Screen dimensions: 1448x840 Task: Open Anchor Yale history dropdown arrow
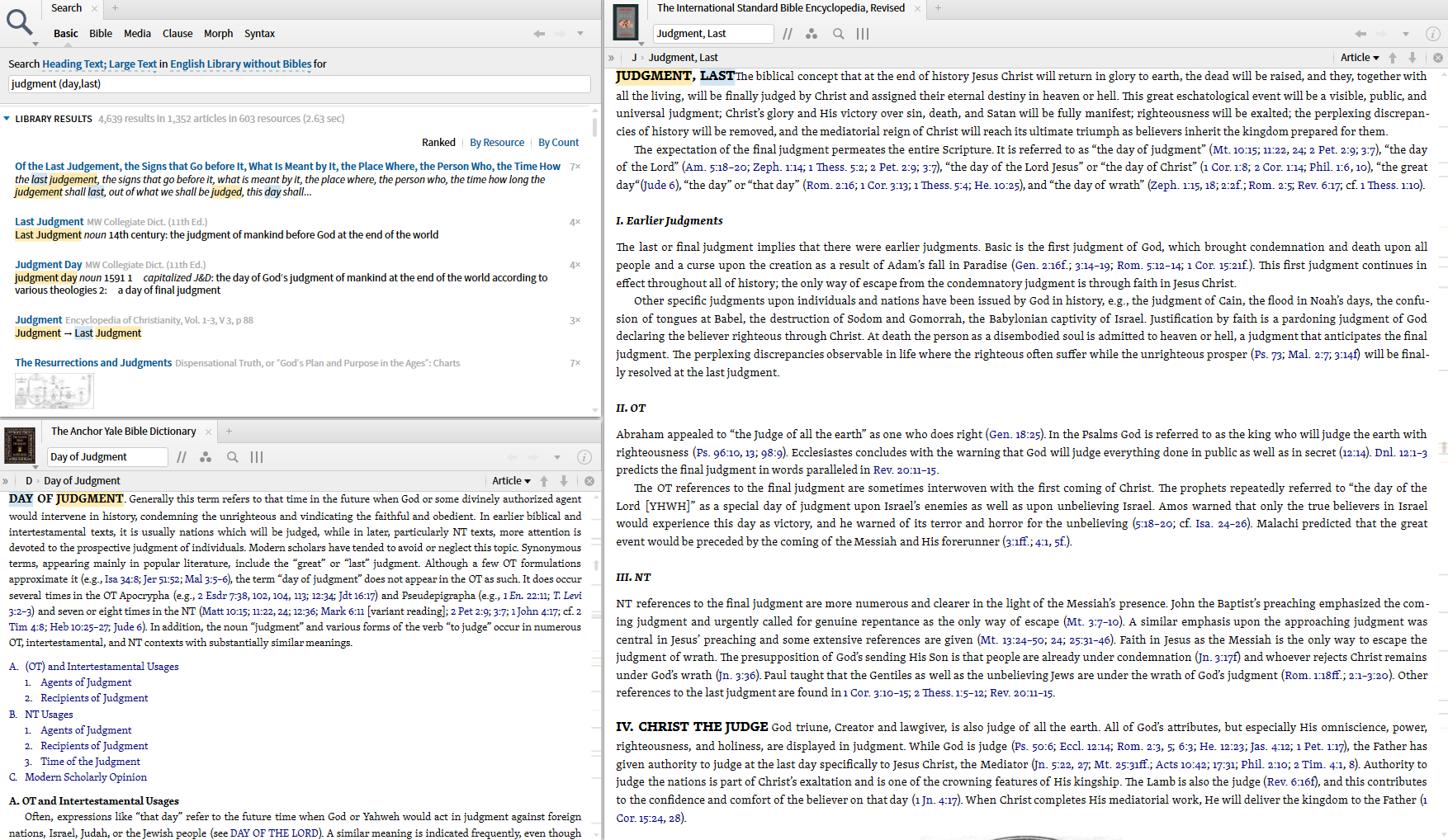click(x=557, y=457)
